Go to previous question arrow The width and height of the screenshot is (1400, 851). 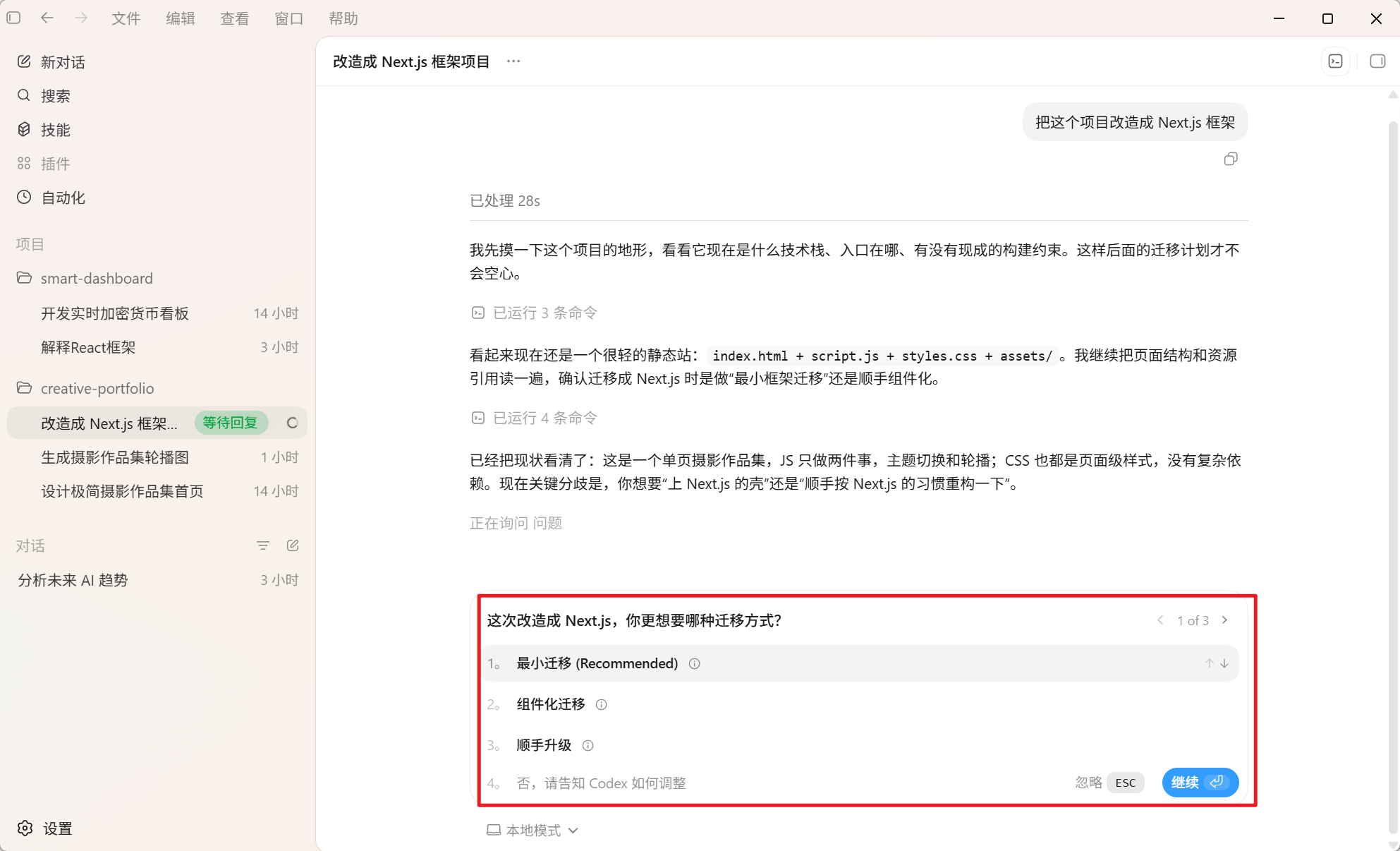[x=1160, y=620]
